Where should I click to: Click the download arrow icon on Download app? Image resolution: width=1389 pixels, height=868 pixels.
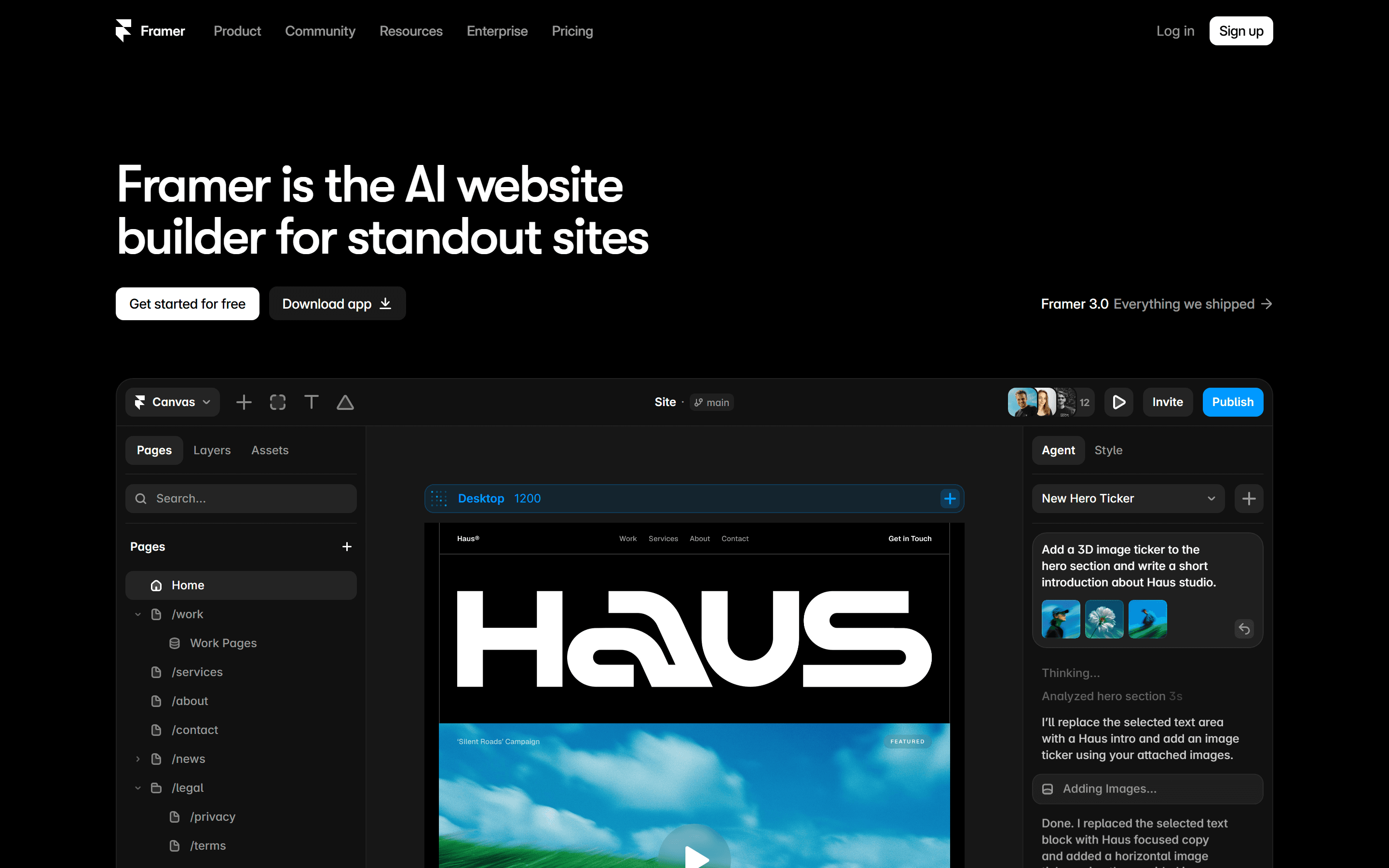click(x=386, y=304)
